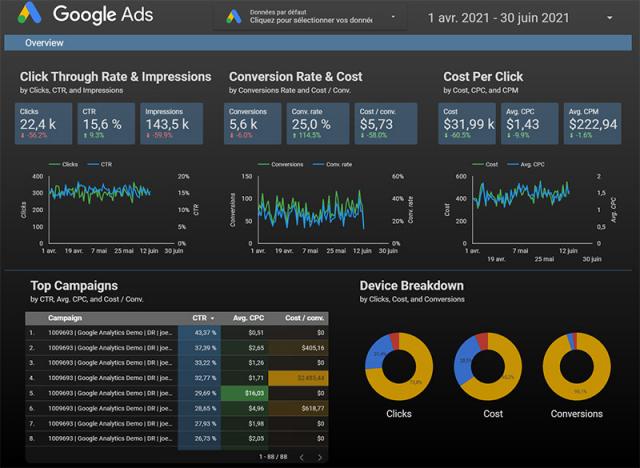This screenshot has height=468, width=640.
Task: Click the Cost $31,99 k scorecard
Action: coord(467,123)
